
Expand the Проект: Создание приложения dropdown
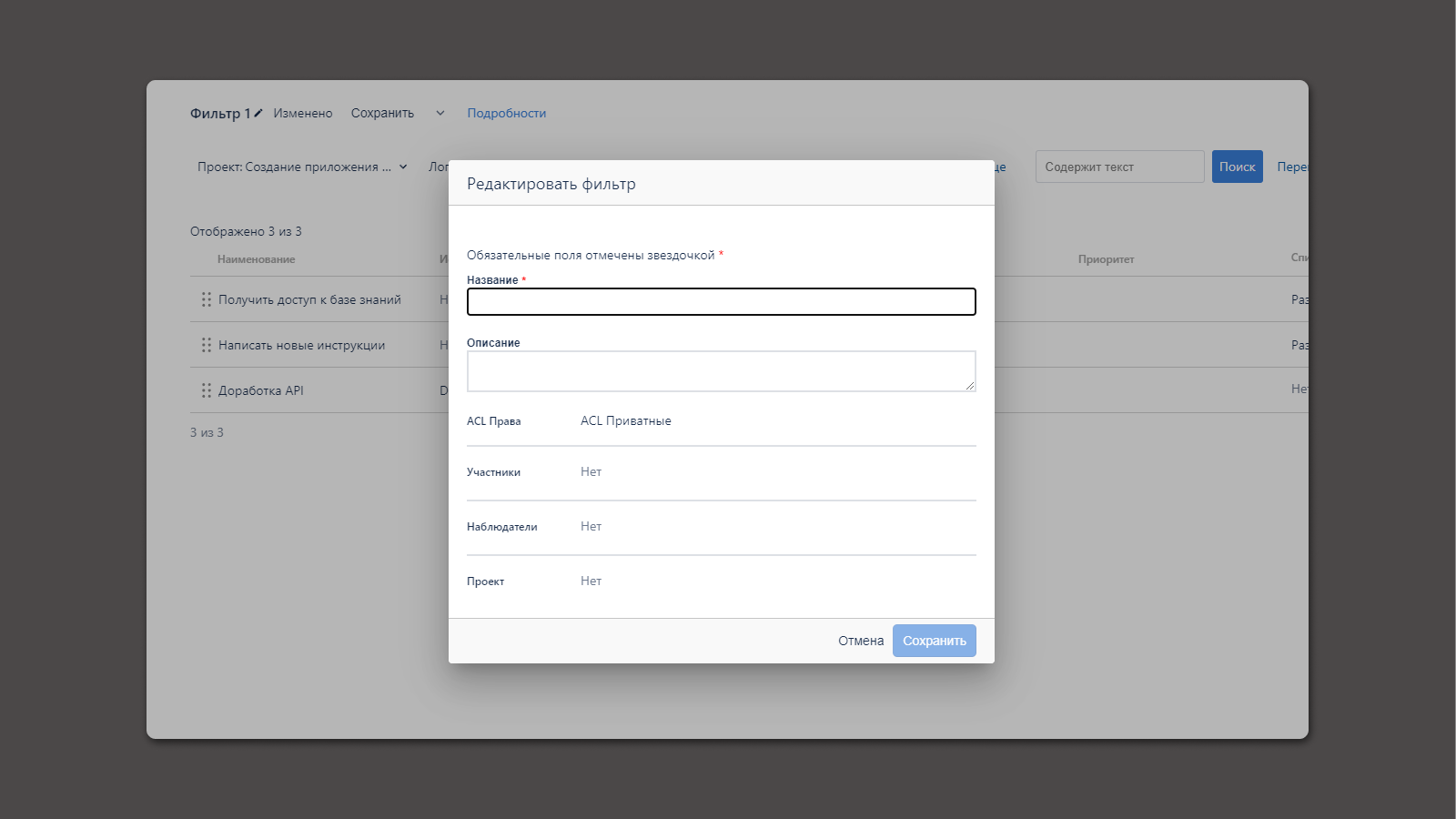(x=302, y=167)
